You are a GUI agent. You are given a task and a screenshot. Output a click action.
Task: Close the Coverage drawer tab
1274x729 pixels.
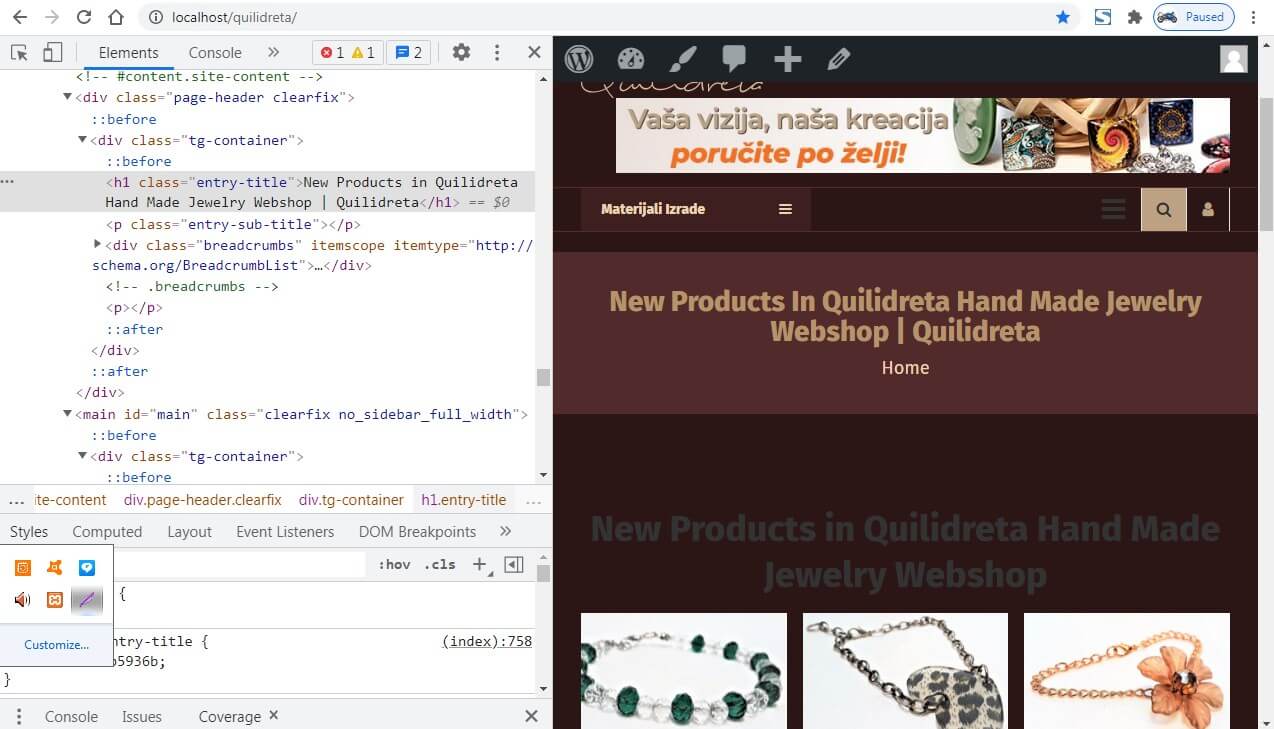coord(274,715)
